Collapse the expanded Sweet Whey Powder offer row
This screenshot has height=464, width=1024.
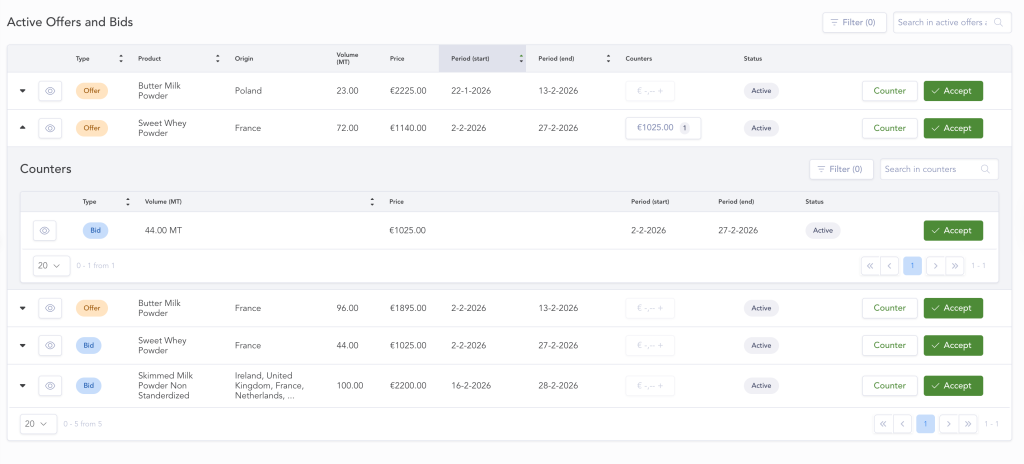pyautogui.click(x=23, y=128)
